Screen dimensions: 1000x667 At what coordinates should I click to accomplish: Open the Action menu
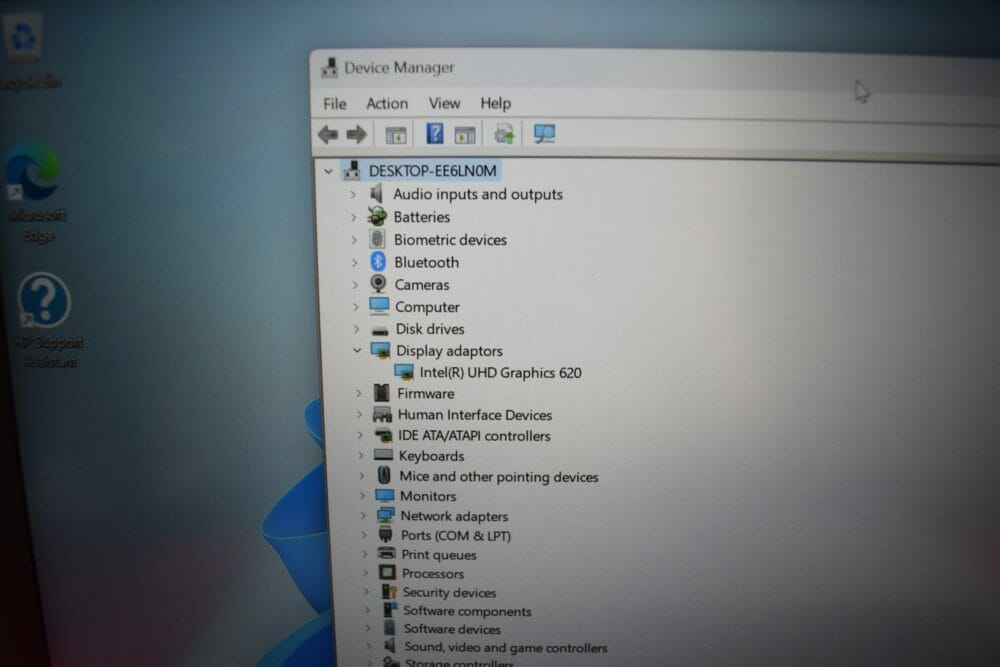tap(387, 103)
